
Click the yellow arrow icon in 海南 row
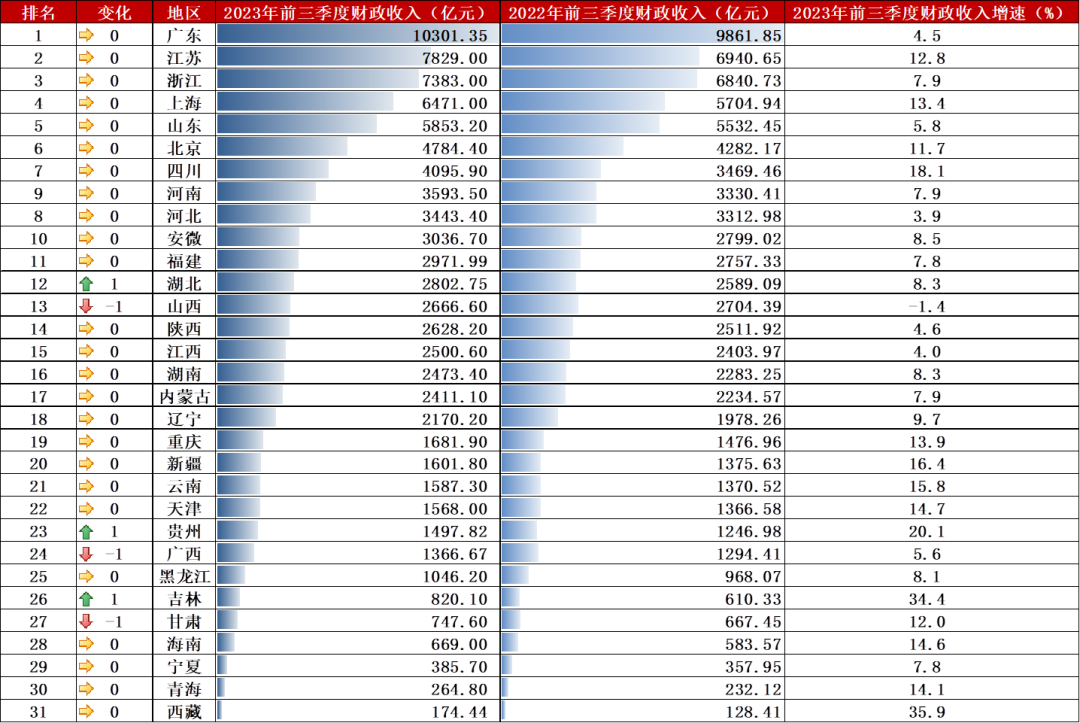(x=86, y=644)
